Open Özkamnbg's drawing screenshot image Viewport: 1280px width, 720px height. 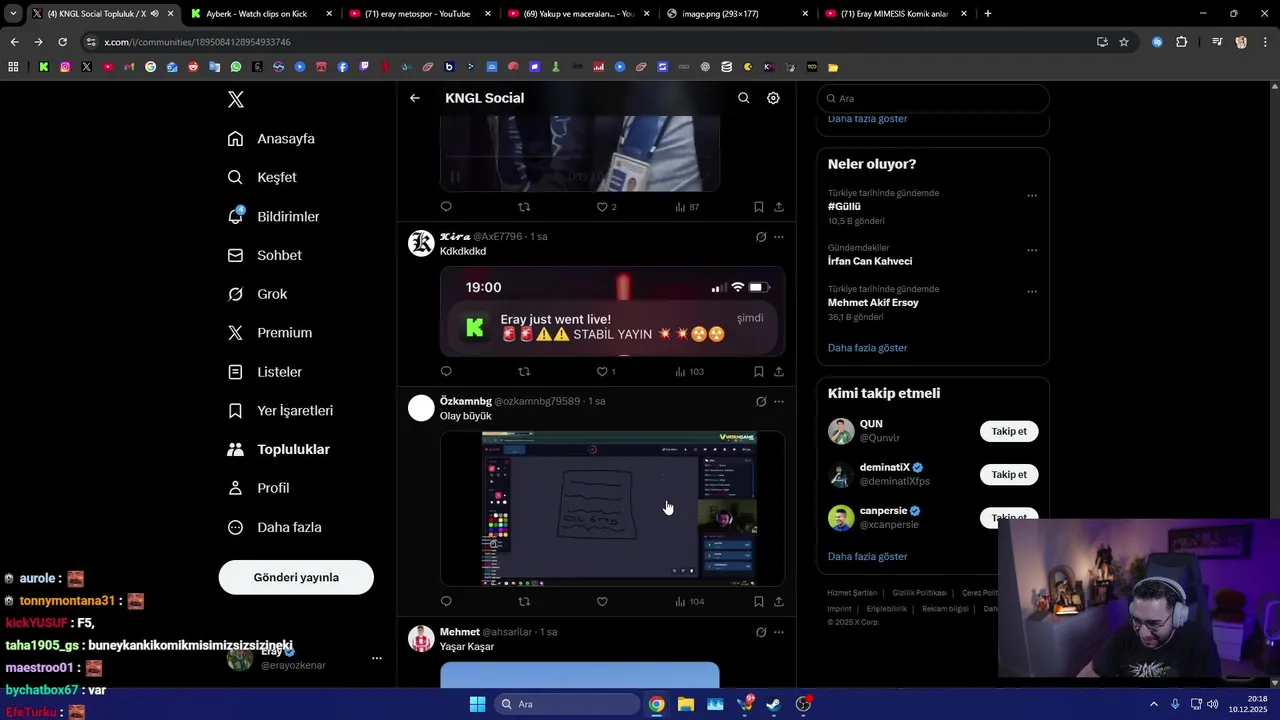(x=612, y=508)
